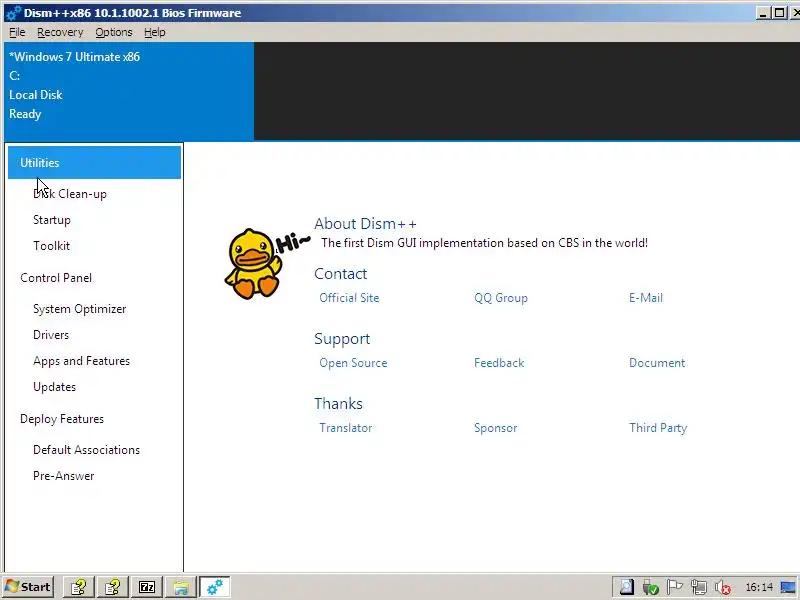Viewport: 800px width, 600px height.
Task: Click the Windows Start button
Action: [28, 587]
